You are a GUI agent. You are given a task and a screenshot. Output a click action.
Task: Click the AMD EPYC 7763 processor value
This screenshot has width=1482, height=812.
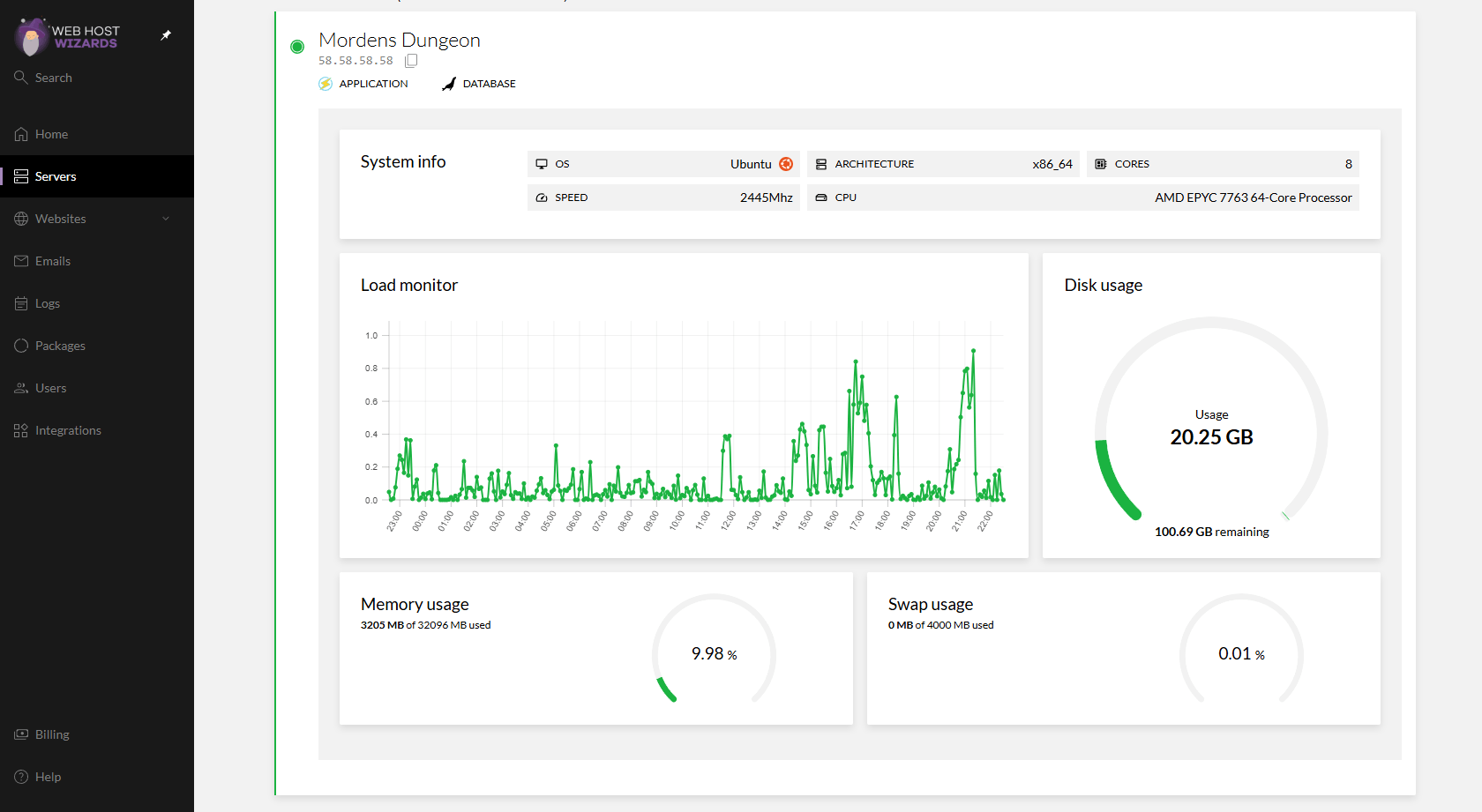pyautogui.click(x=1254, y=197)
